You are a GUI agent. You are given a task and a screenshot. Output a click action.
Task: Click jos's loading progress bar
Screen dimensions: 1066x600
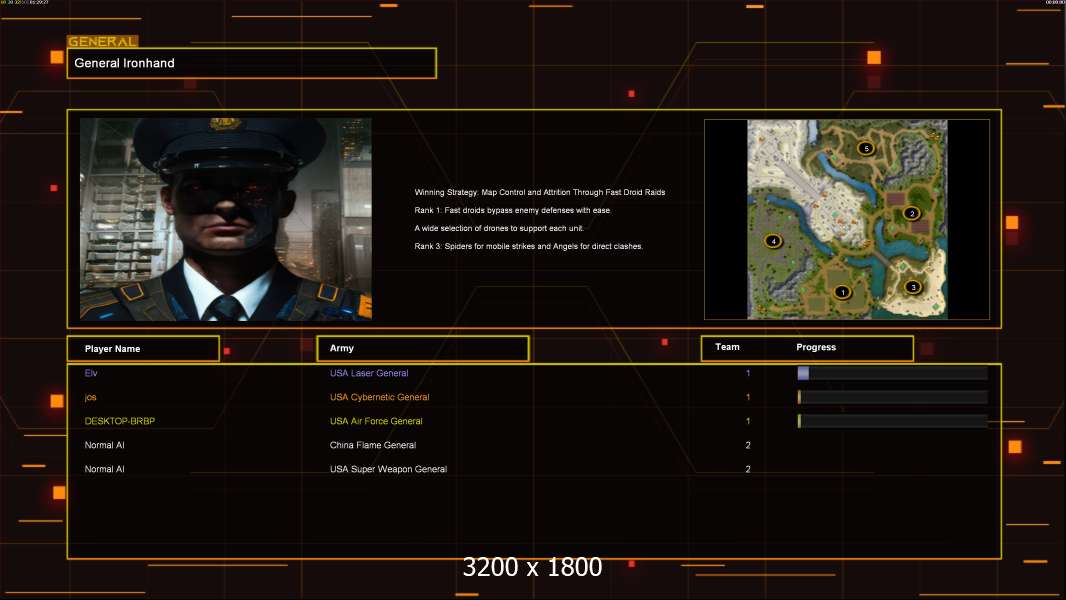(x=893, y=397)
